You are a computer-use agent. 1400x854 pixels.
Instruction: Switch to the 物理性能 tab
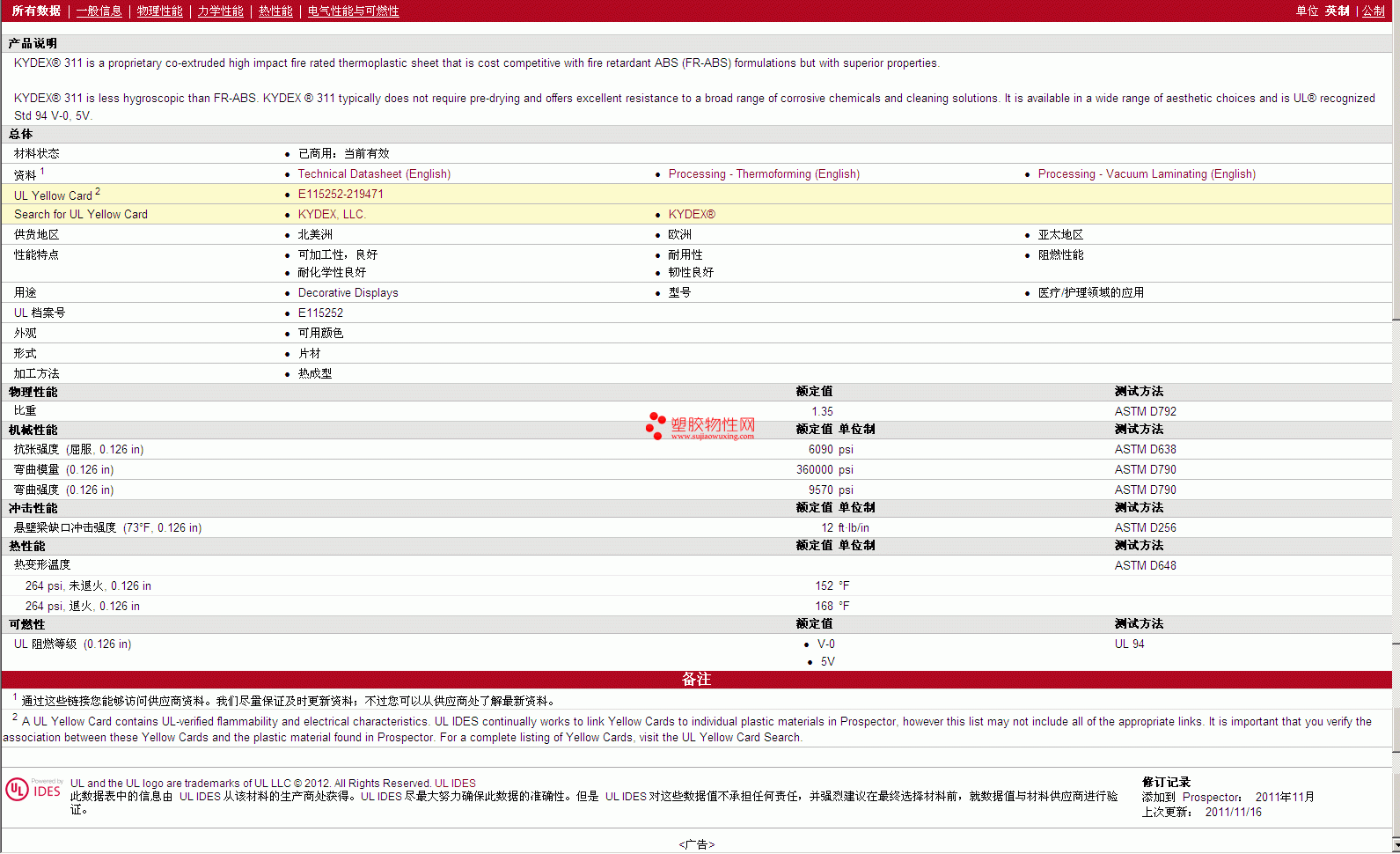[159, 11]
